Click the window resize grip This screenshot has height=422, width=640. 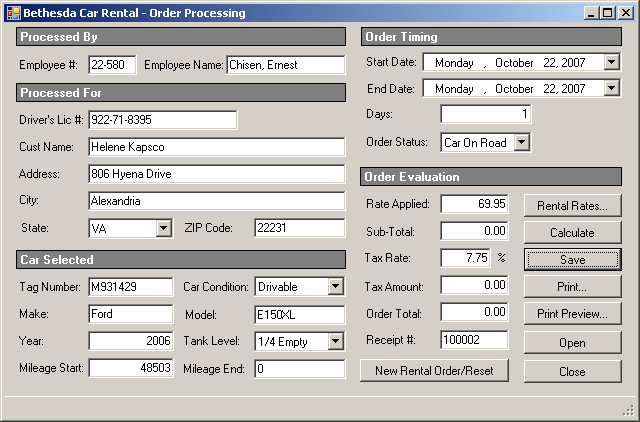[x=629, y=411]
